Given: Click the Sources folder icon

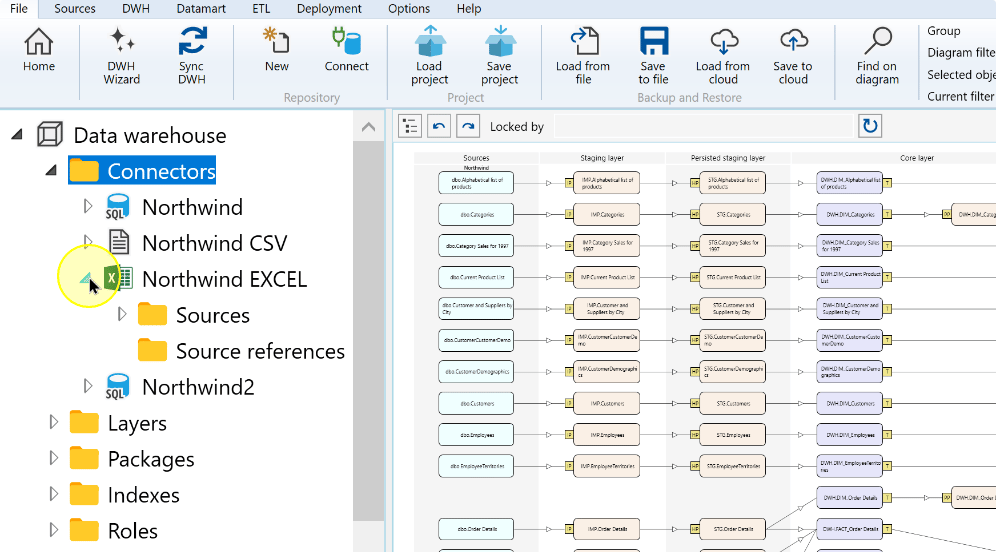Looking at the screenshot, I should pyautogui.click(x=152, y=314).
